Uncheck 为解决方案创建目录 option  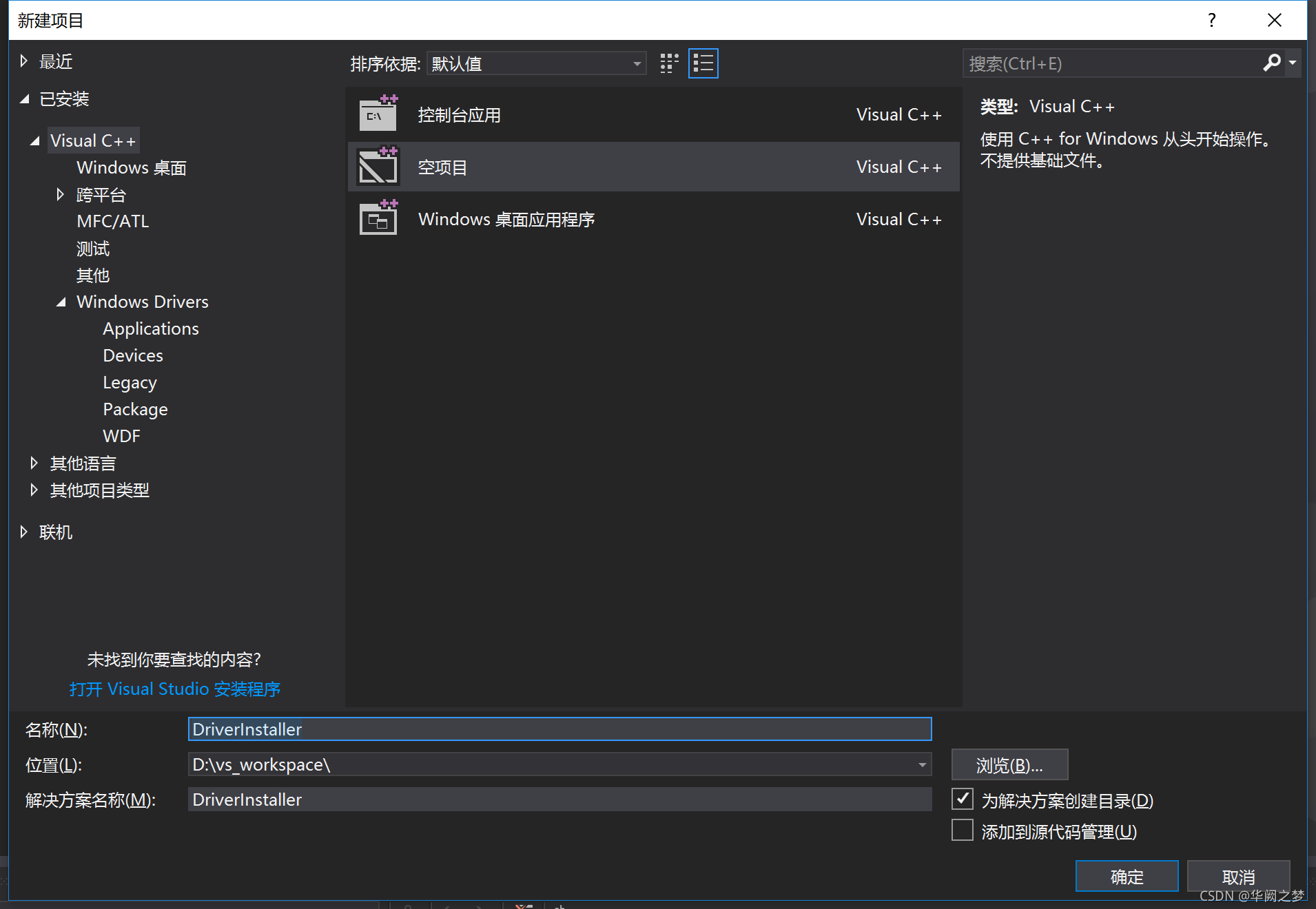pos(963,799)
